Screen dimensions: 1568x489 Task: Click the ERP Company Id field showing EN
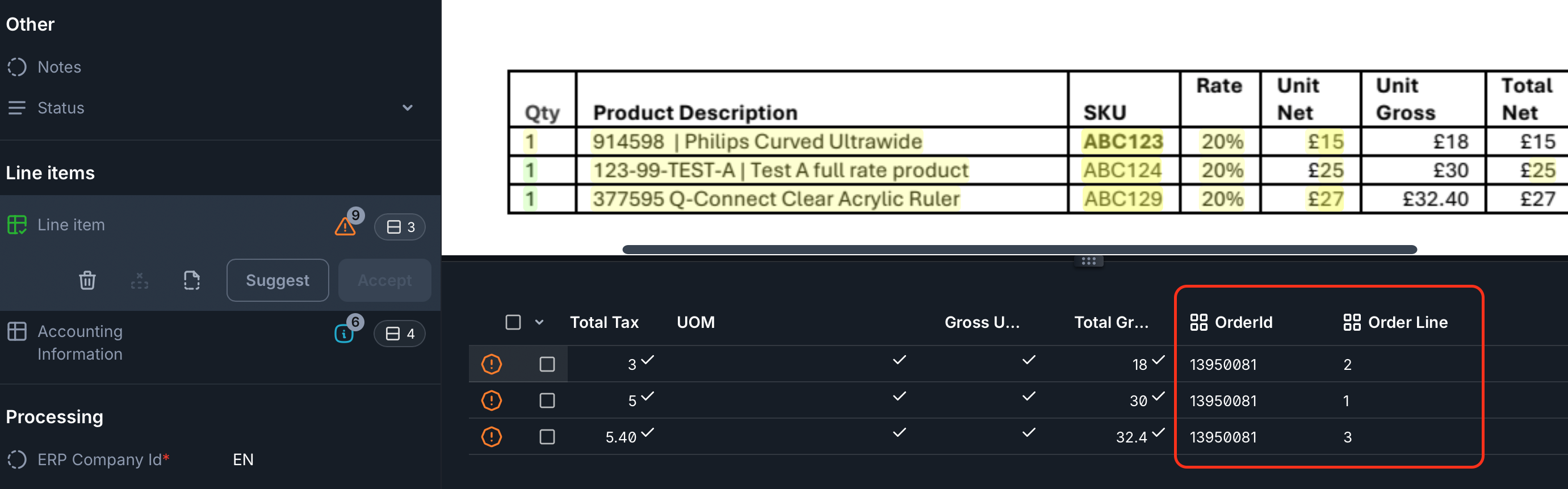tap(244, 459)
